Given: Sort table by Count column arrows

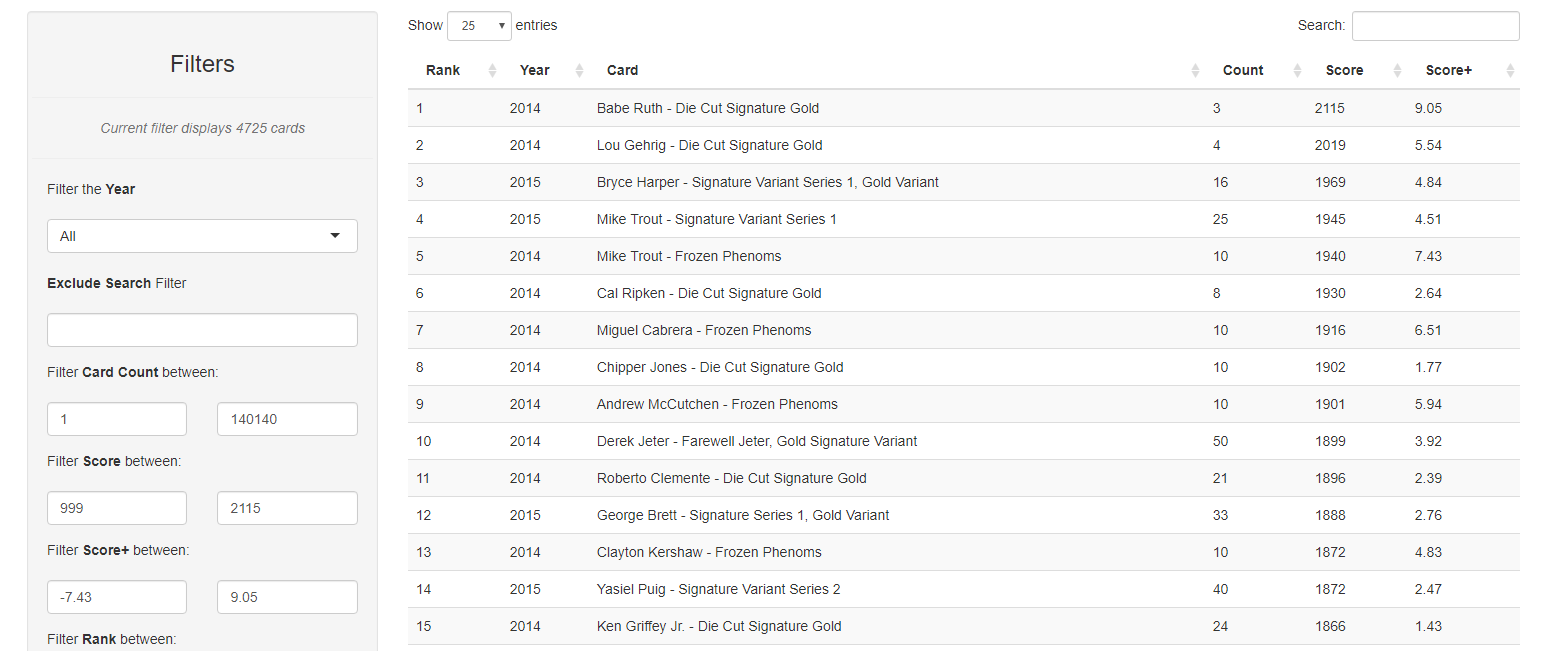Looking at the screenshot, I should (x=1297, y=70).
